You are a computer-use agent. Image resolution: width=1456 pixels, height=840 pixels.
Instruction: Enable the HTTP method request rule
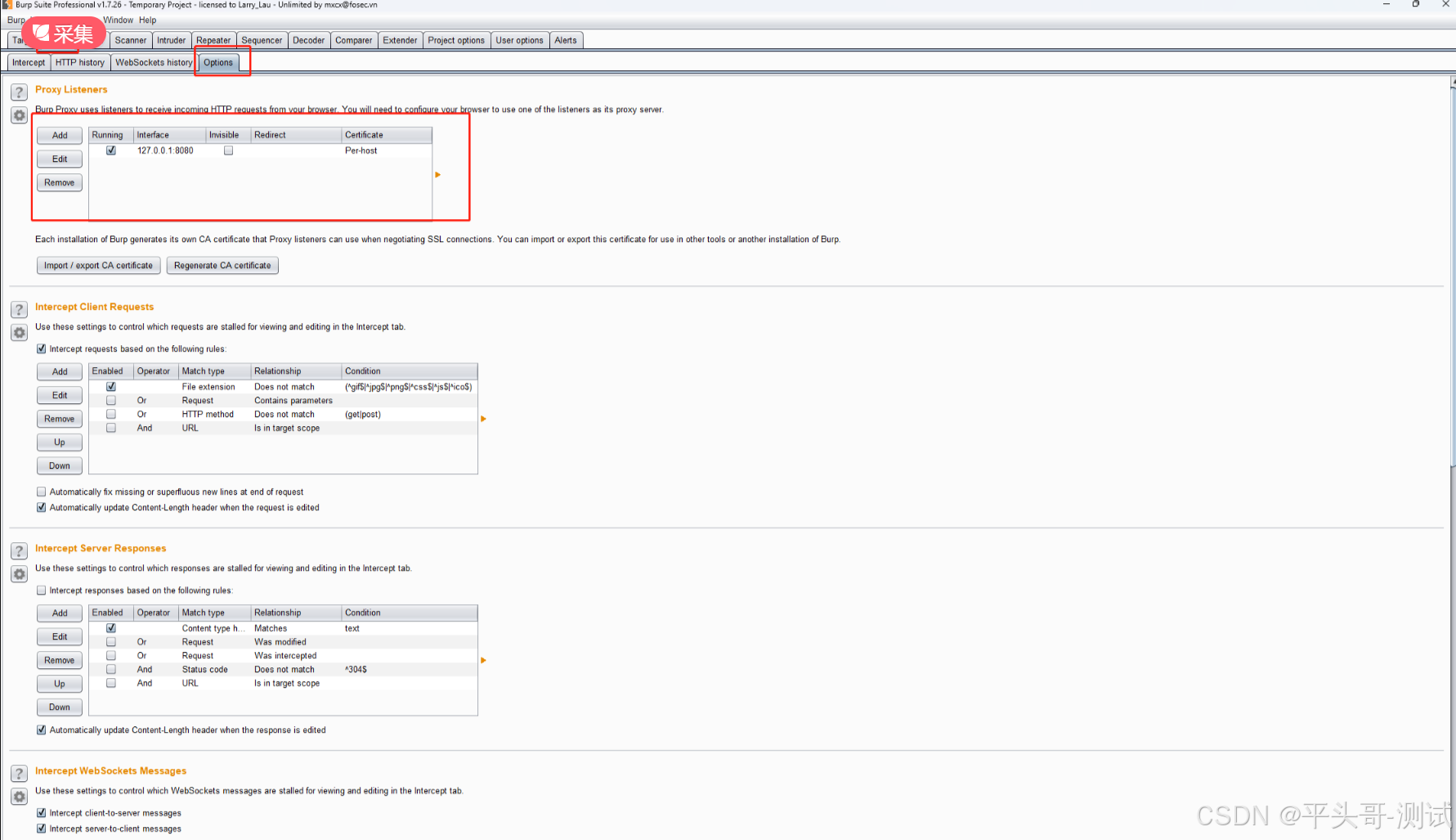[111, 414]
